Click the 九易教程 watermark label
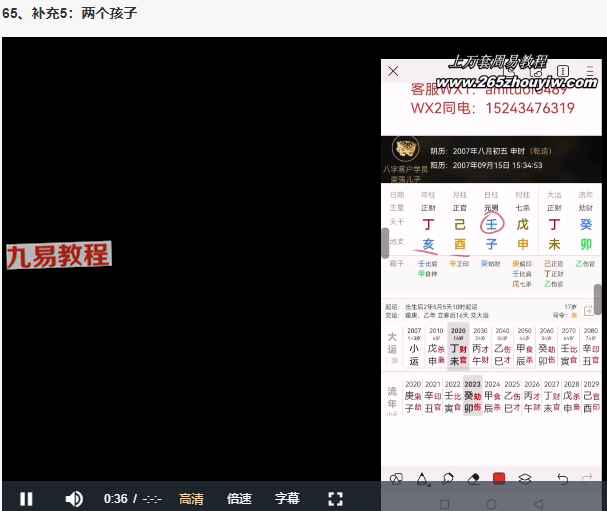Image resolution: width=607 pixels, height=511 pixels. pyautogui.click(x=58, y=255)
